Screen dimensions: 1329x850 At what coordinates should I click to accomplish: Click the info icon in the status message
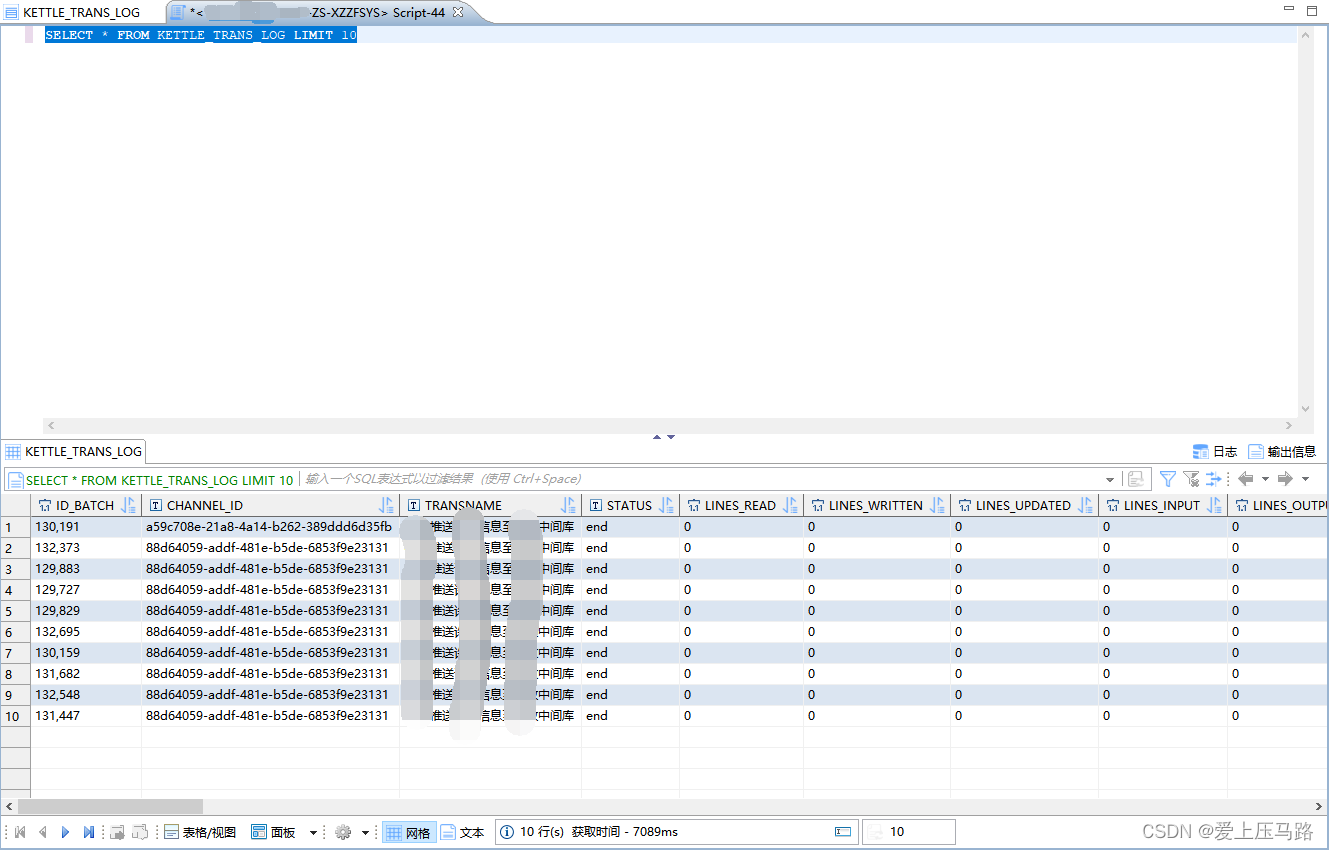[x=507, y=832]
